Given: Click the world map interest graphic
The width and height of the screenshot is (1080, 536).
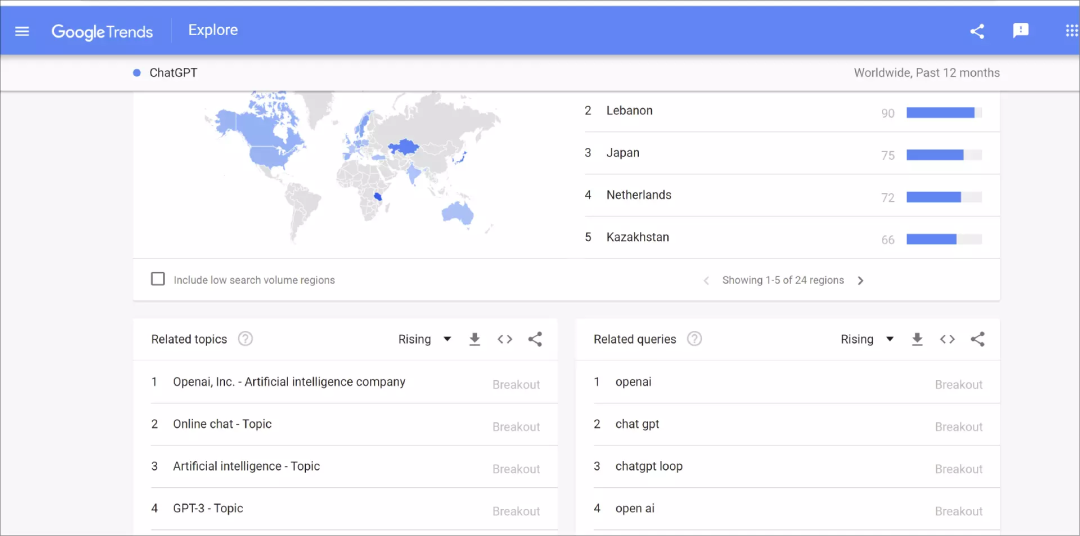Looking at the screenshot, I should coord(353,167).
